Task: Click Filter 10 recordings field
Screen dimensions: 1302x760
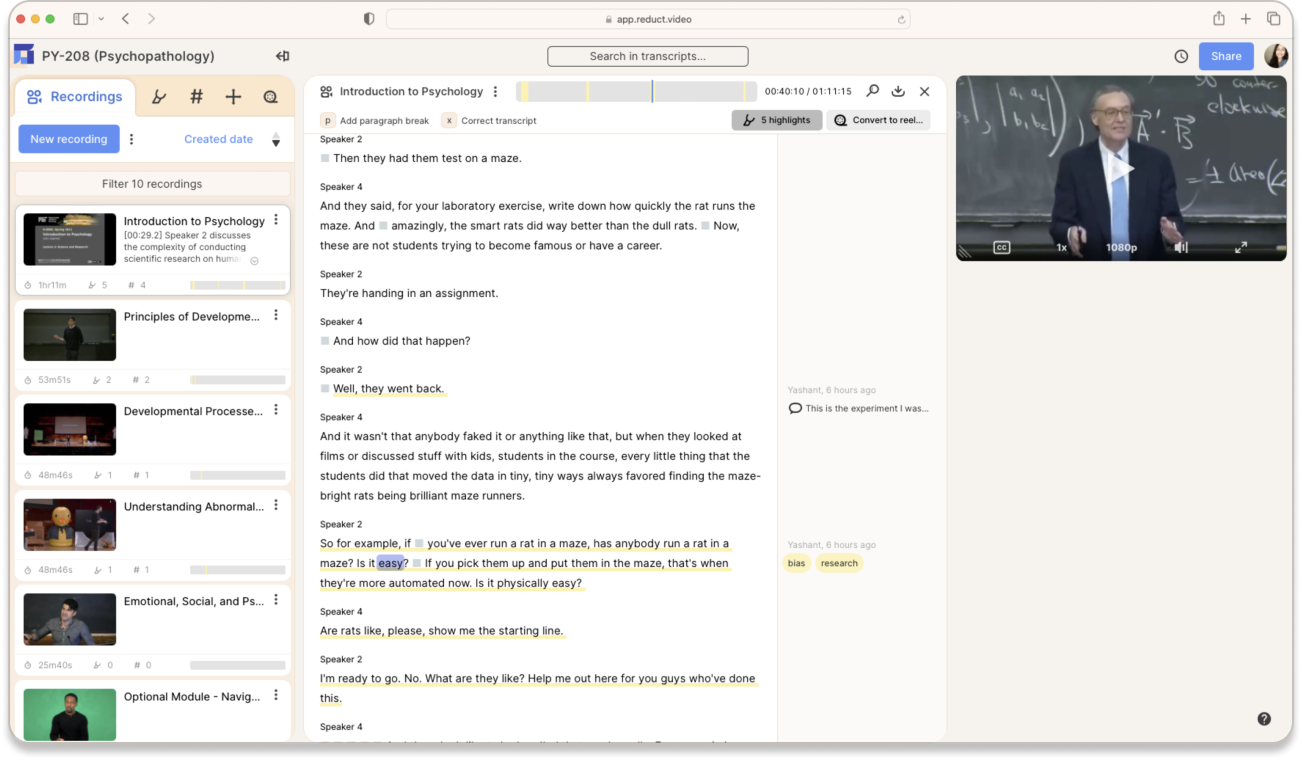Action: point(152,184)
